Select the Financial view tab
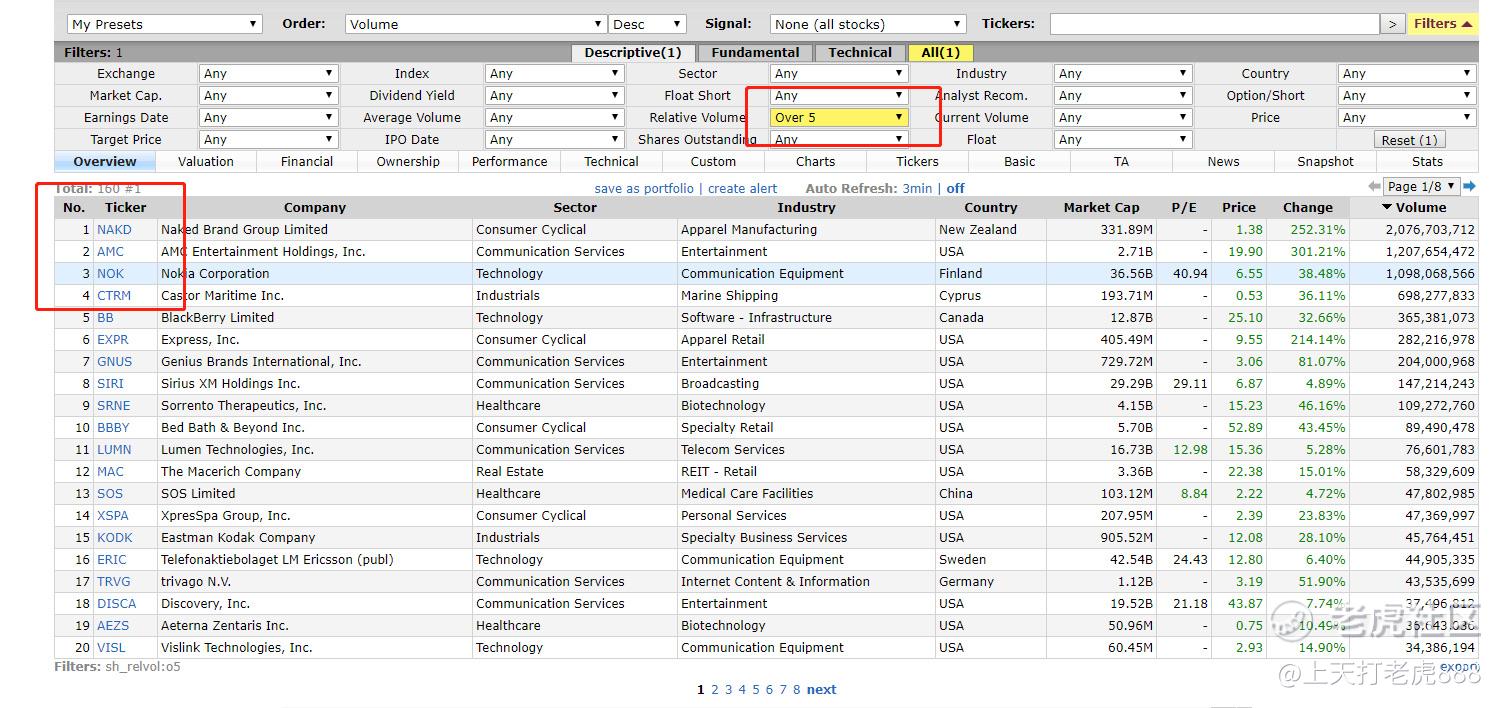This screenshot has width=1511, height=708. tap(307, 161)
